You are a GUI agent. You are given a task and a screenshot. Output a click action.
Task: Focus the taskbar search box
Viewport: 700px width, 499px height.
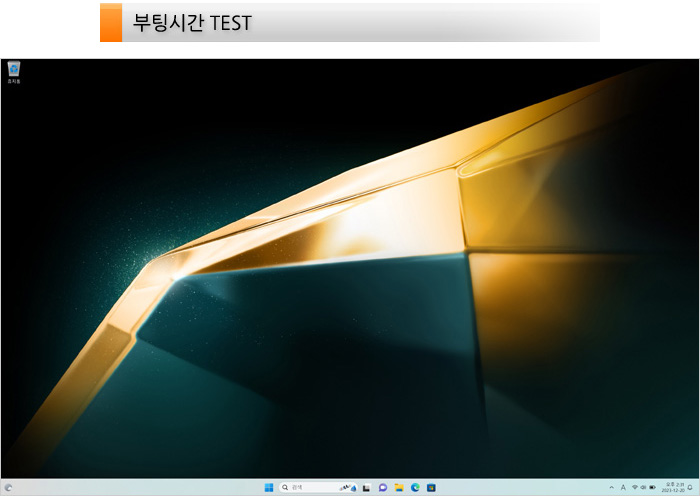318,487
